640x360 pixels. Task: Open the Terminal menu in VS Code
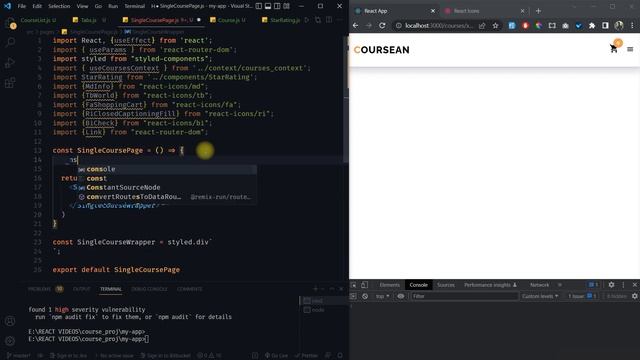pyautogui.click(x=134, y=6)
